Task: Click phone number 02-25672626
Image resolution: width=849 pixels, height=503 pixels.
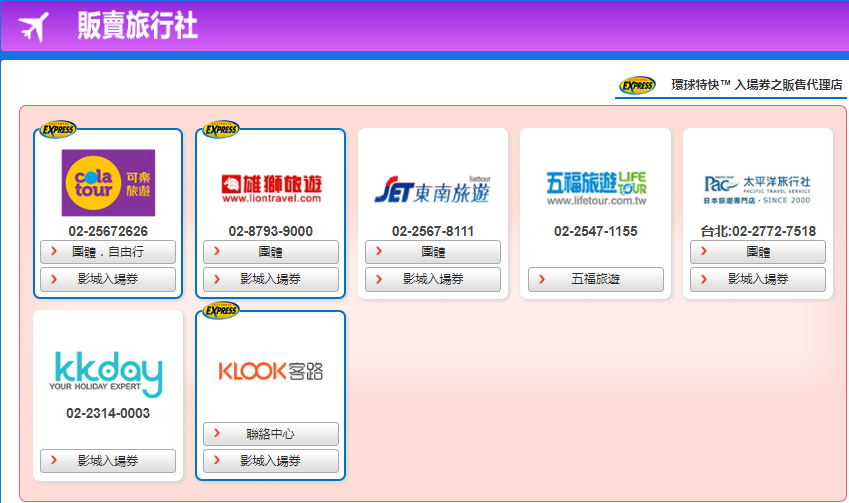Action: point(108,231)
